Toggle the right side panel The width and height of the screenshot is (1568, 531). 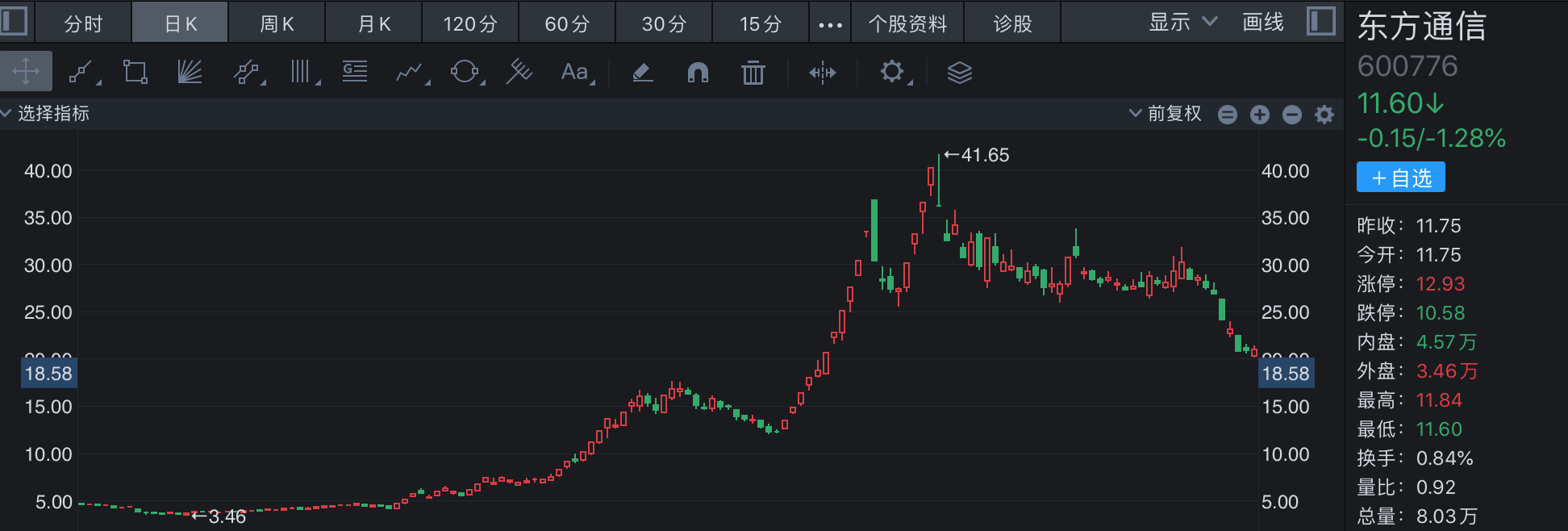click(1320, 22)
